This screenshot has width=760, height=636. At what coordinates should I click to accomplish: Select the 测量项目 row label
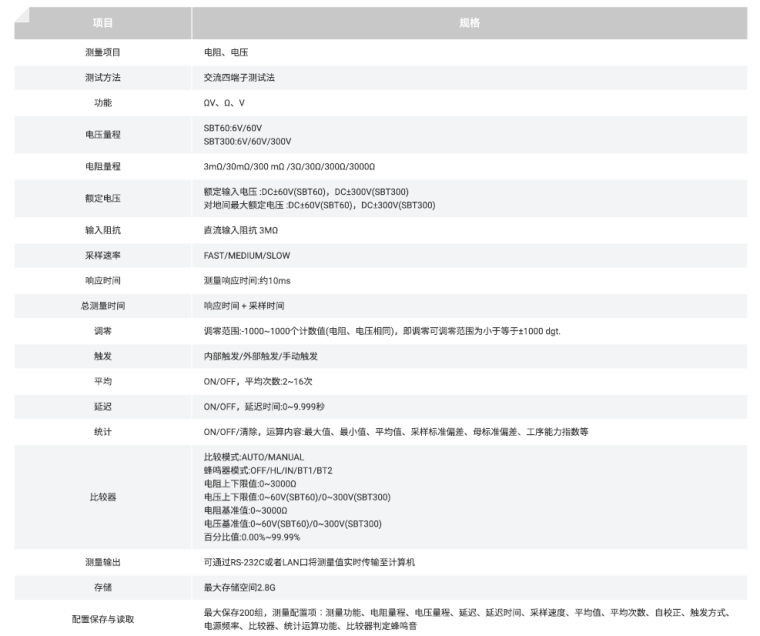(103, 51)
